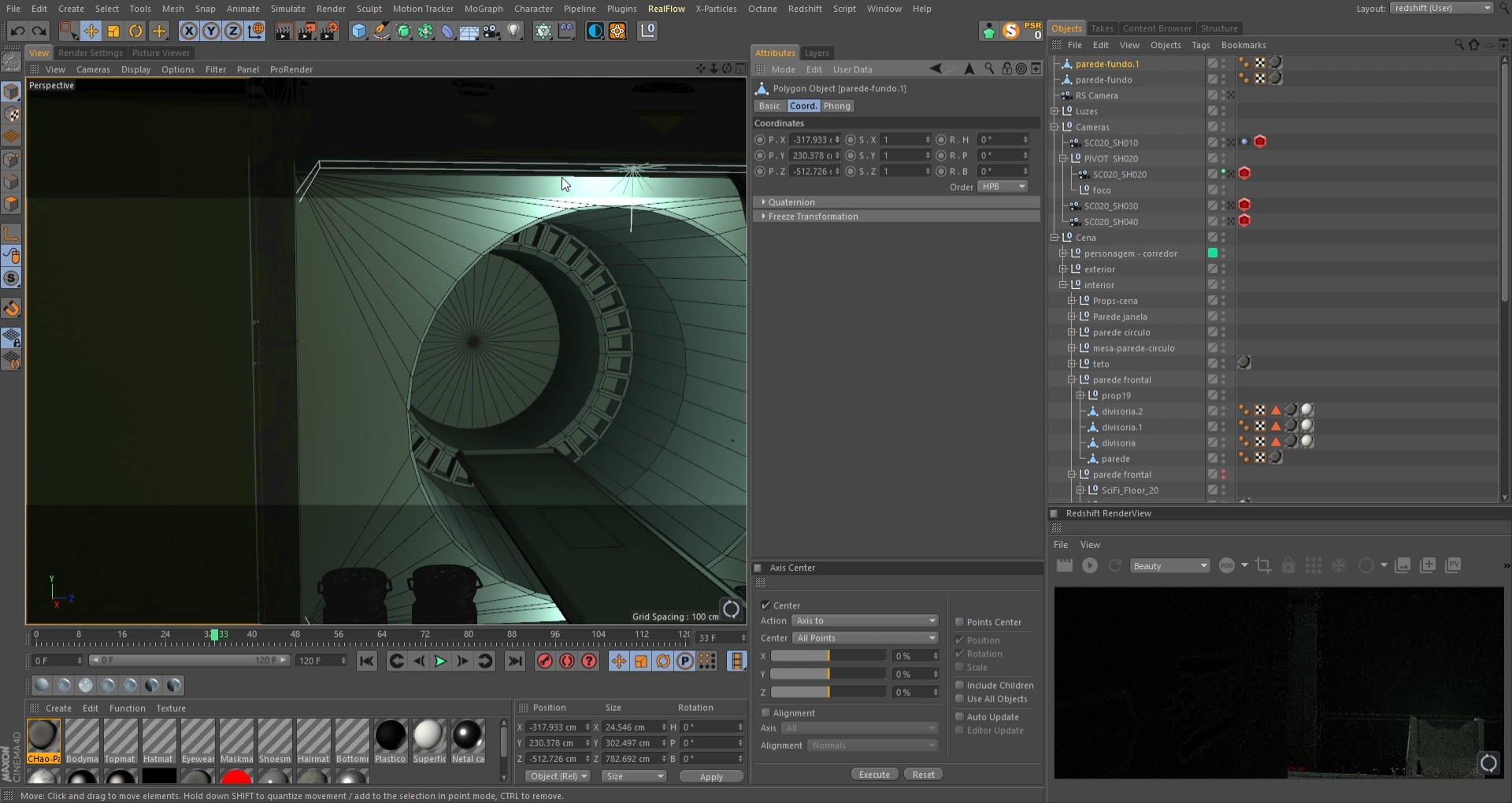Screen dimensions: 1512x803
Task: Toggle Z axis lock
Action: coord(233,31)
